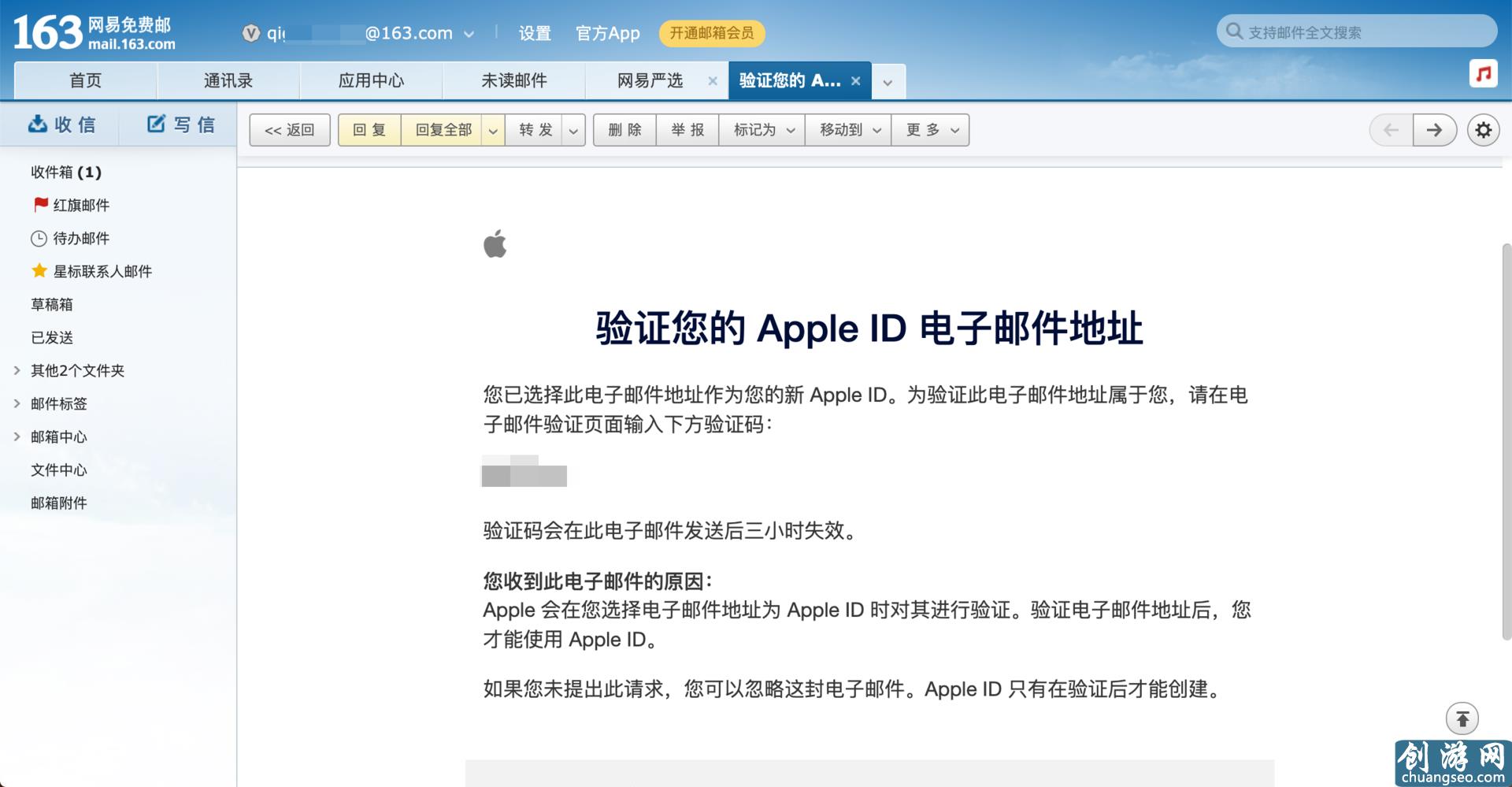Open the gear settings icon

click(x=1484, y=130)
